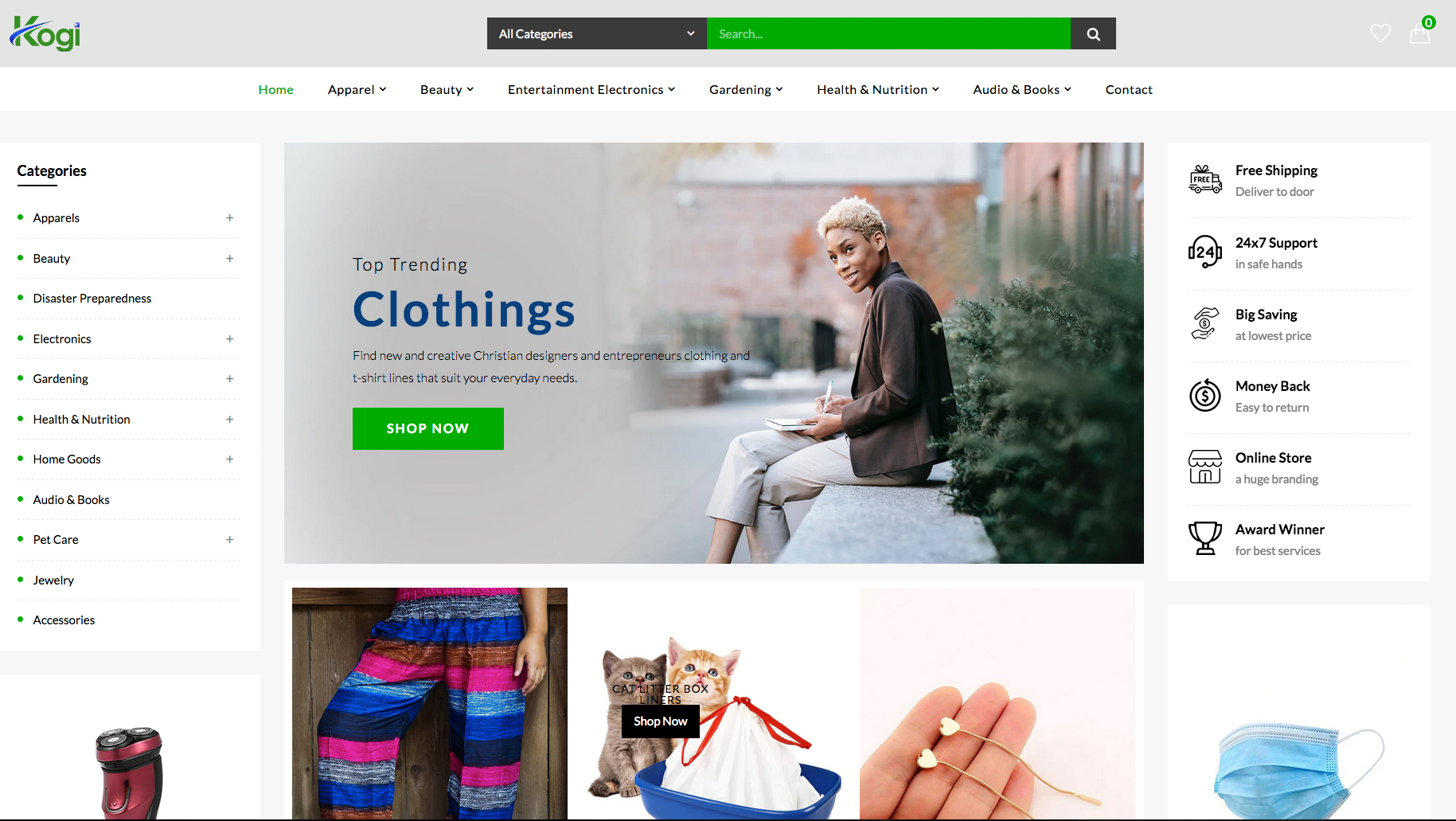The image size is (1456, 821).
Task: Click Shop Now on cat litter liners
Action: [661, 721]
